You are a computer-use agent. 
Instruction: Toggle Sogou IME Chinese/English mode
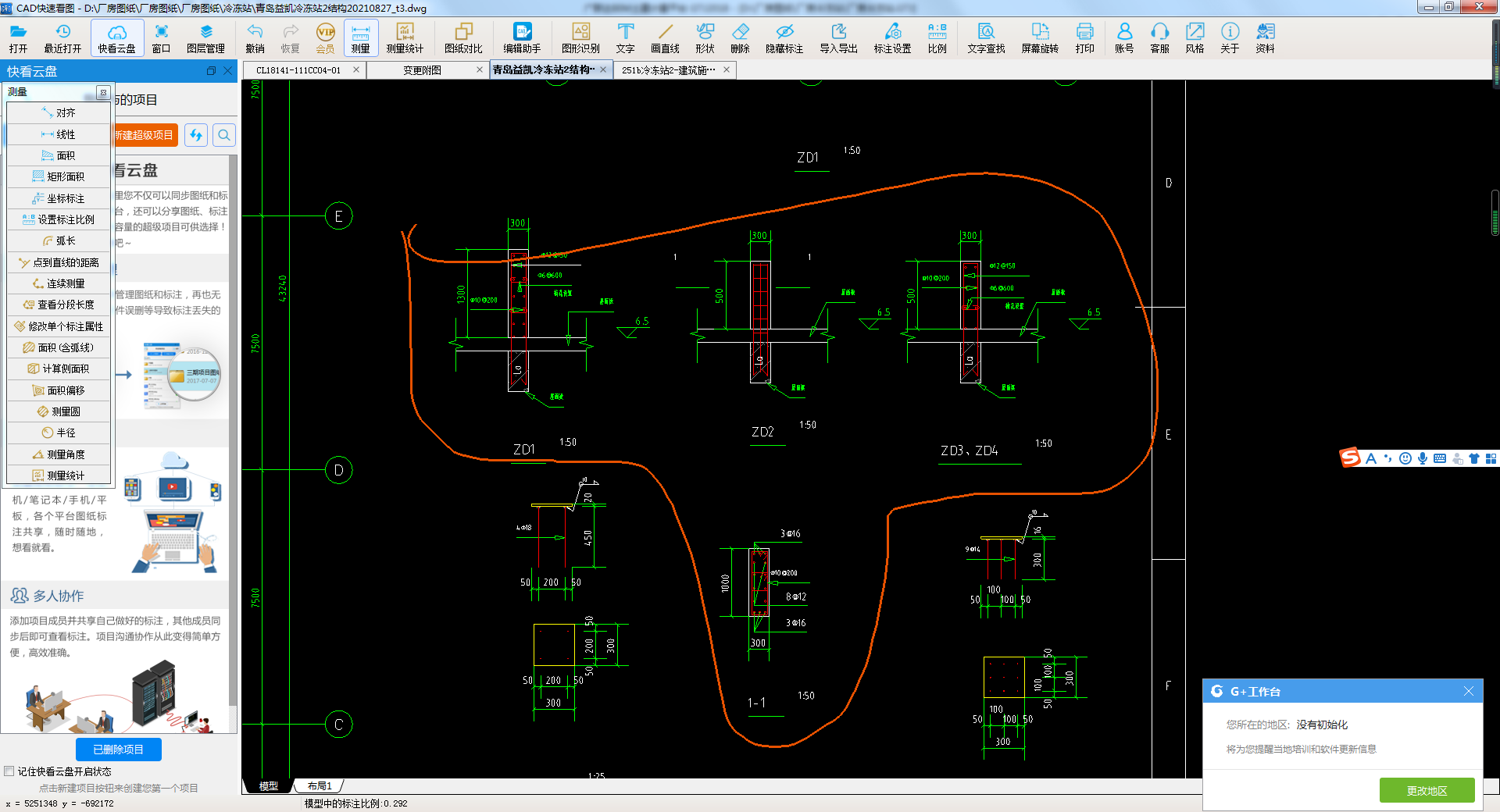click(x=1371, y=458)
